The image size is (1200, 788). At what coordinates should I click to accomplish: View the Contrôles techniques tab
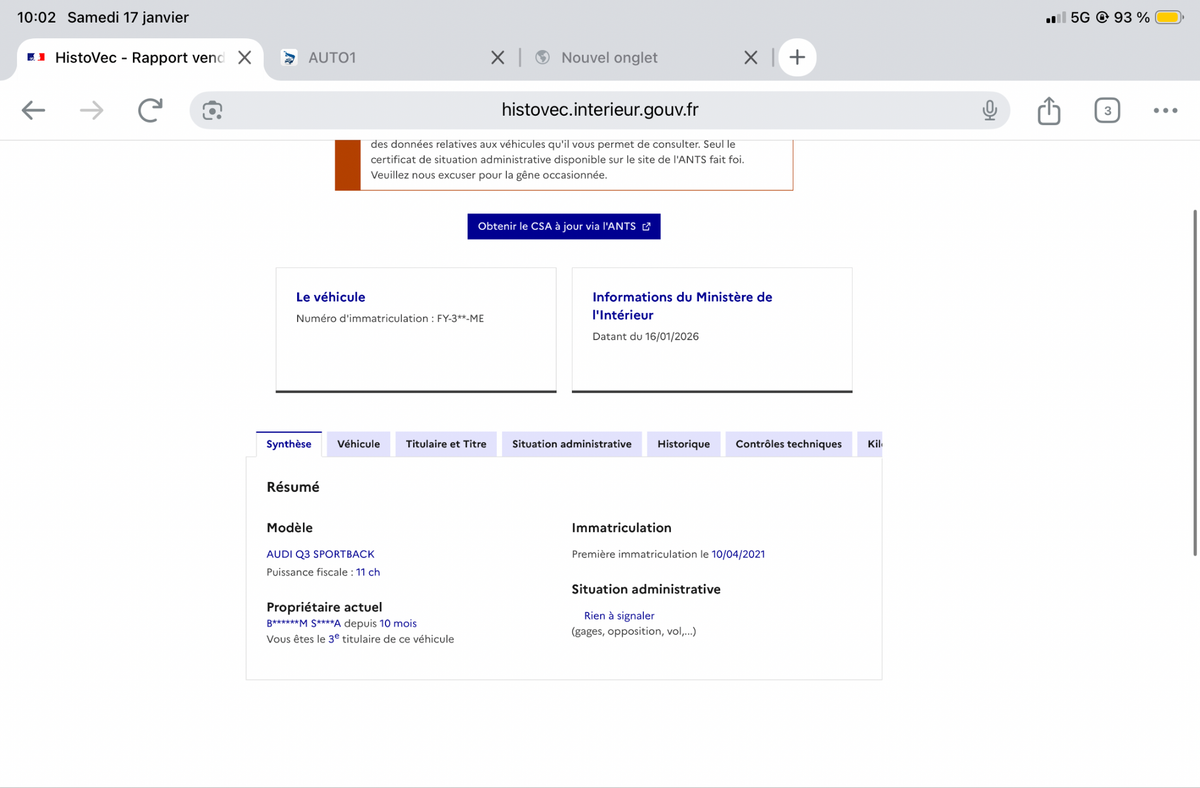788,444
